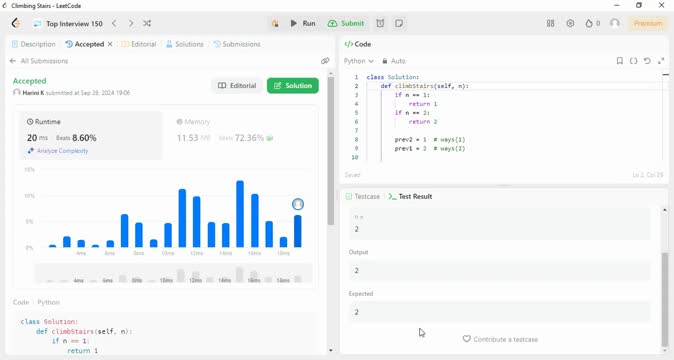The image size is (674, 360).
Task: Click the editor bookmark icon
Action: [619, 61]
